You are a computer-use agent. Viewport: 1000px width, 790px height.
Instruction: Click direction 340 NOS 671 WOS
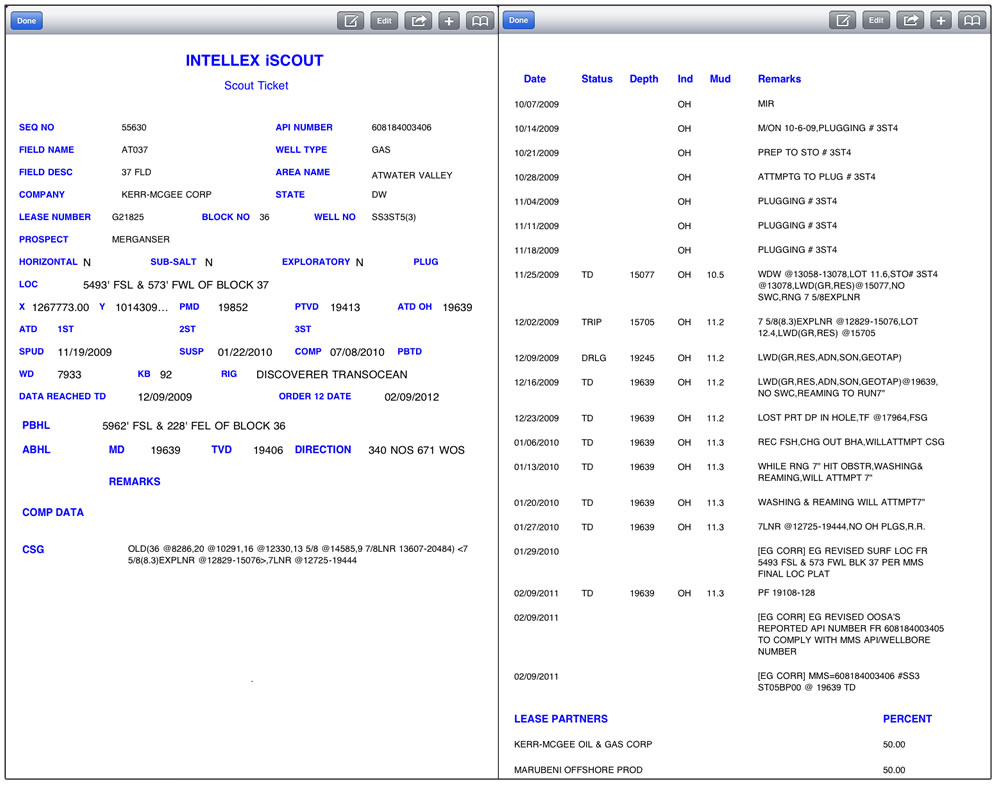pos(416,450)
